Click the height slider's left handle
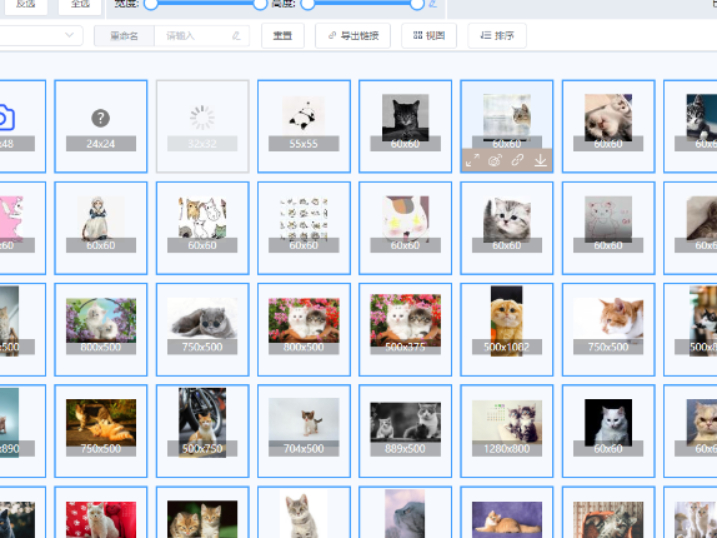This screenshot has width=717, height=538. click(x=308, y=4)
